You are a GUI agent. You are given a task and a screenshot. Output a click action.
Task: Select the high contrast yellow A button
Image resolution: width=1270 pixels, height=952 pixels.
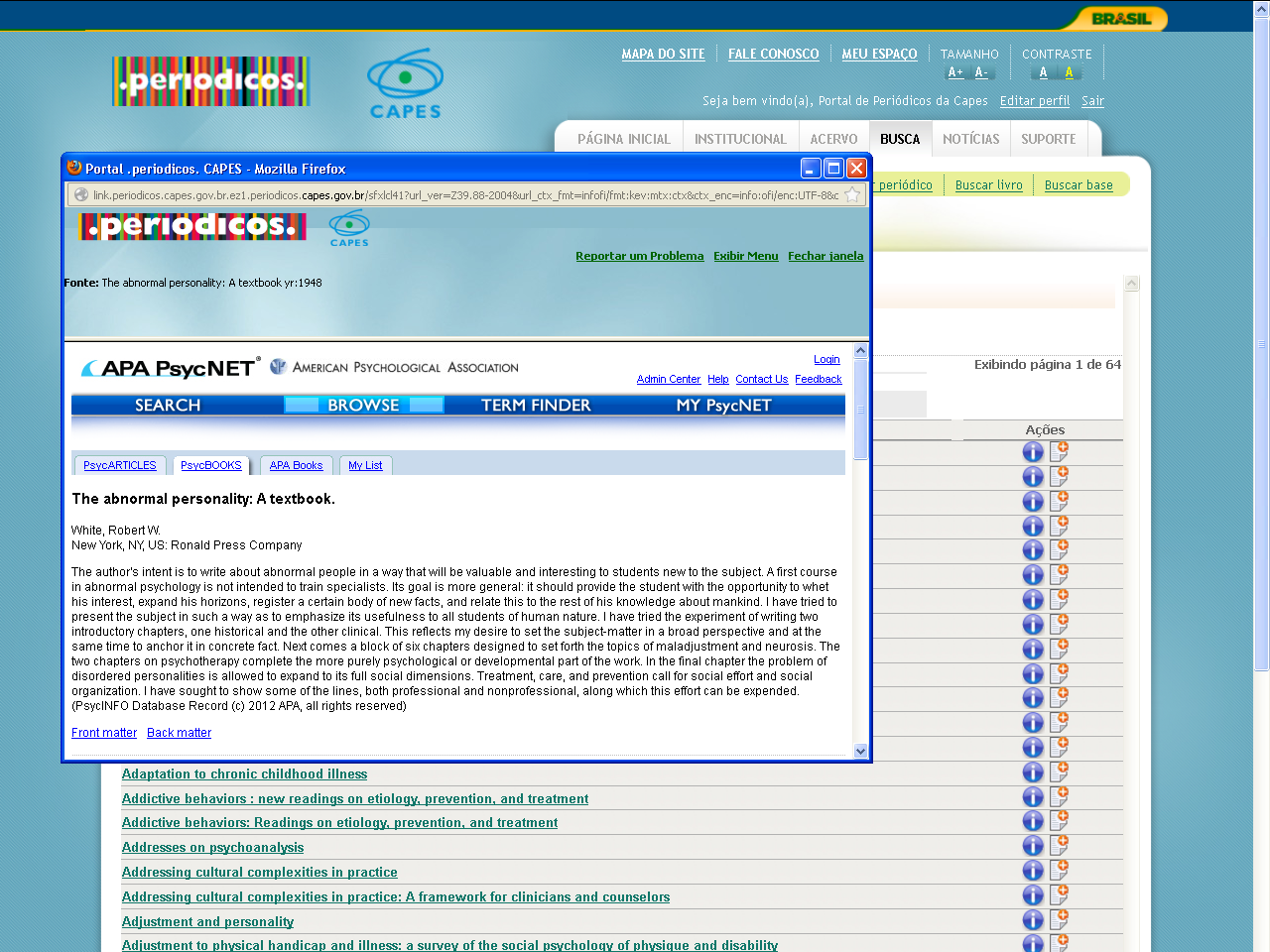click(1069, 72)
